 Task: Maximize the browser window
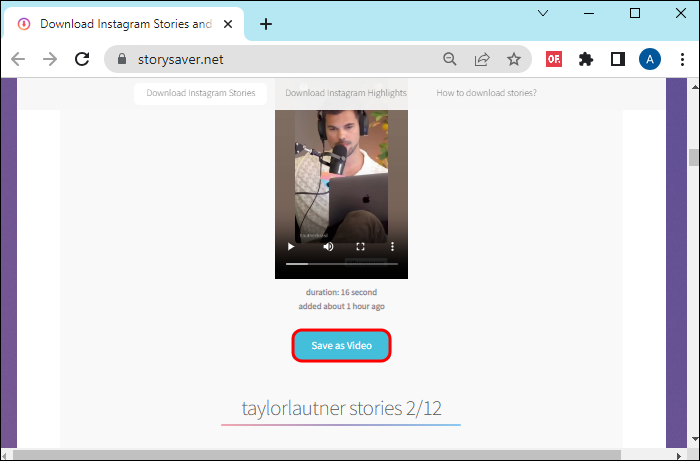click(635, 13)
